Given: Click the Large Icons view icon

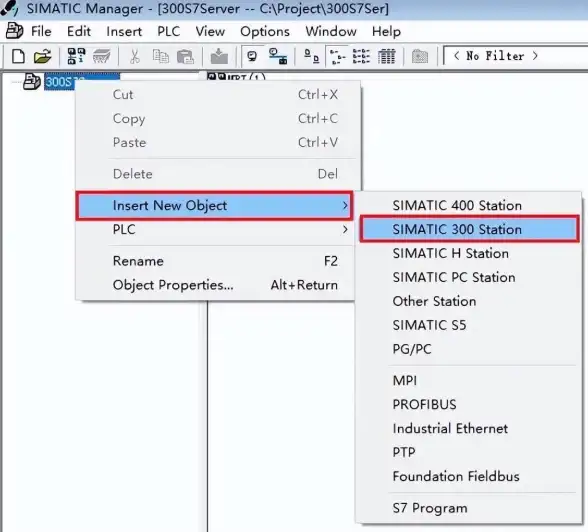Looking at the screenshot, I should (311, 56).
